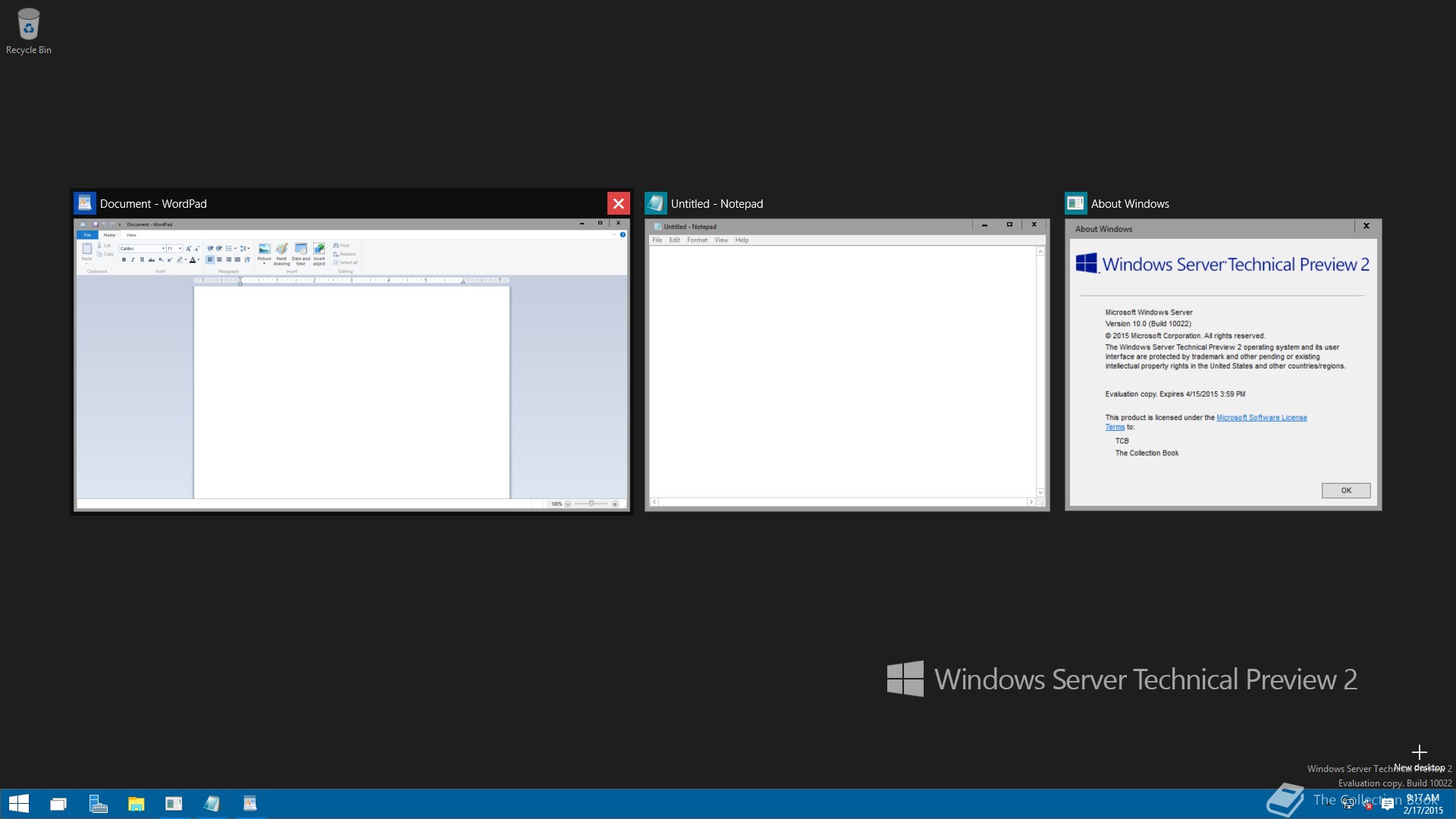
Task: Click the About Windows taskbar icon
Action: click(x=174, y=804)
